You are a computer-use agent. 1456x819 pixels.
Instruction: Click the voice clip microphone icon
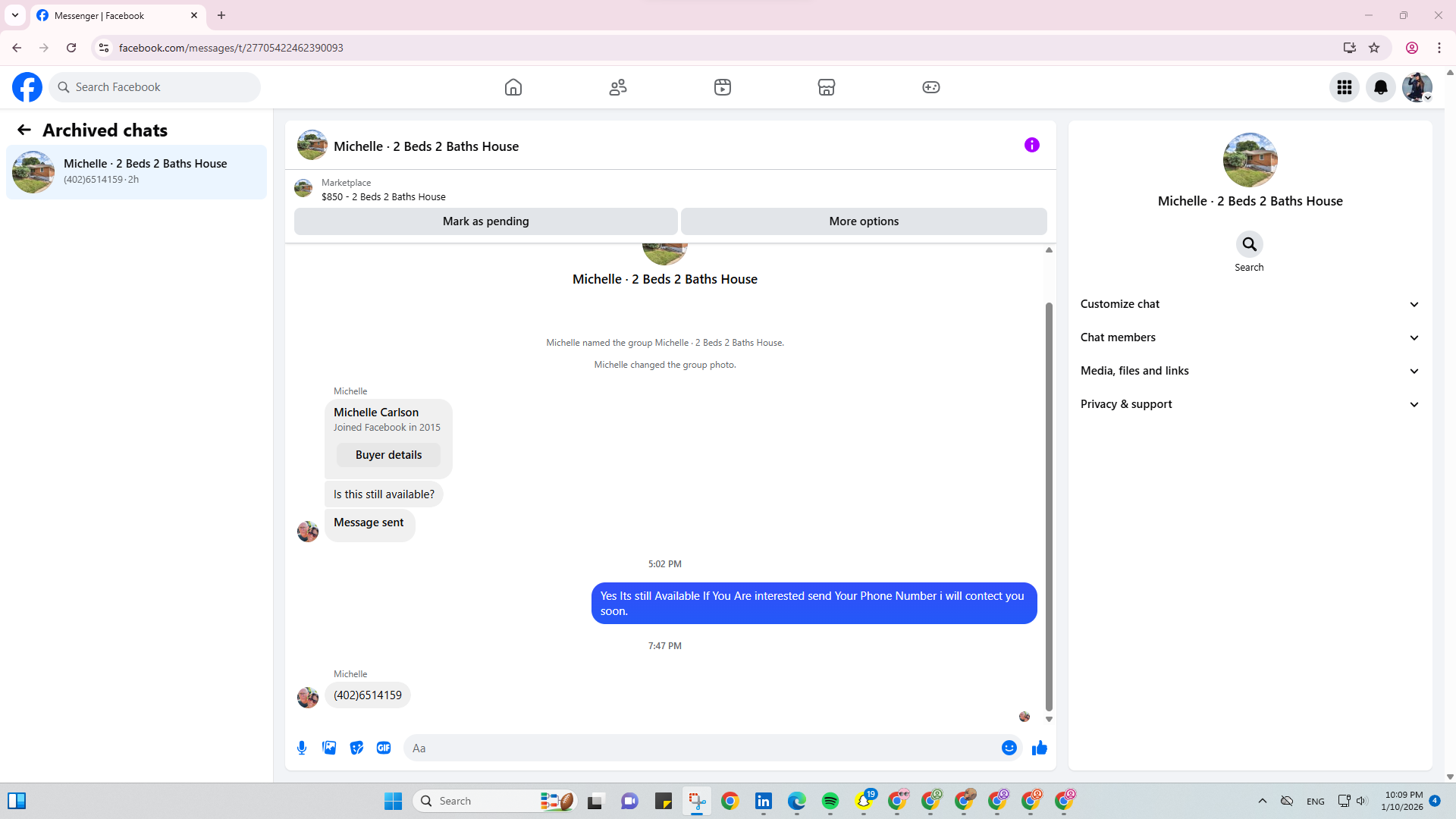[302, 748]
